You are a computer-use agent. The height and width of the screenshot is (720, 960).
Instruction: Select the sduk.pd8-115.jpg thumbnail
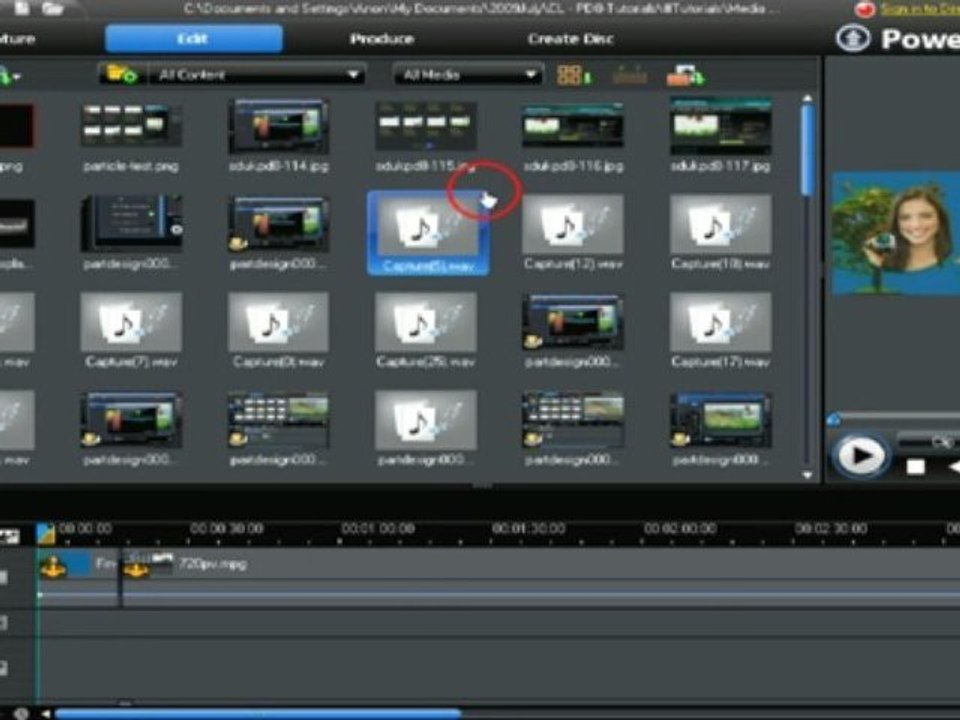(x=426, y=126)
